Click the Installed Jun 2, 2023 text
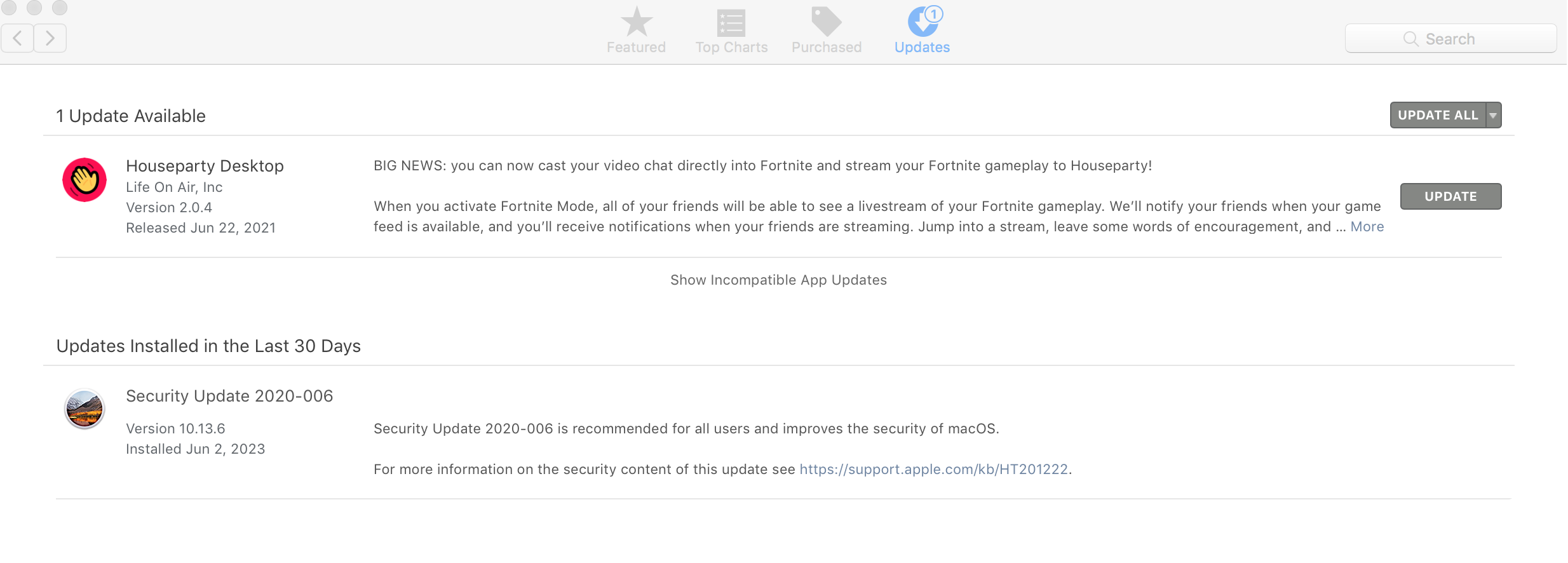The width and height of the screenshot is (1568, 563). [195, 449]
